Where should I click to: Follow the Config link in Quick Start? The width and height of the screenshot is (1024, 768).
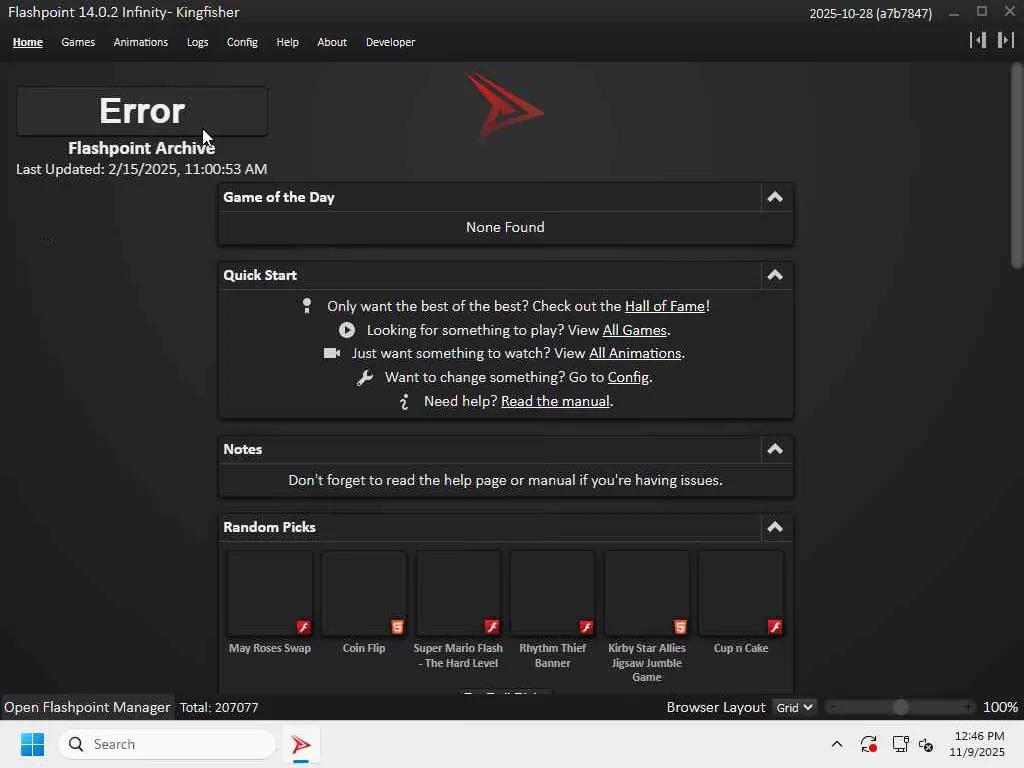tap(628, 377)
